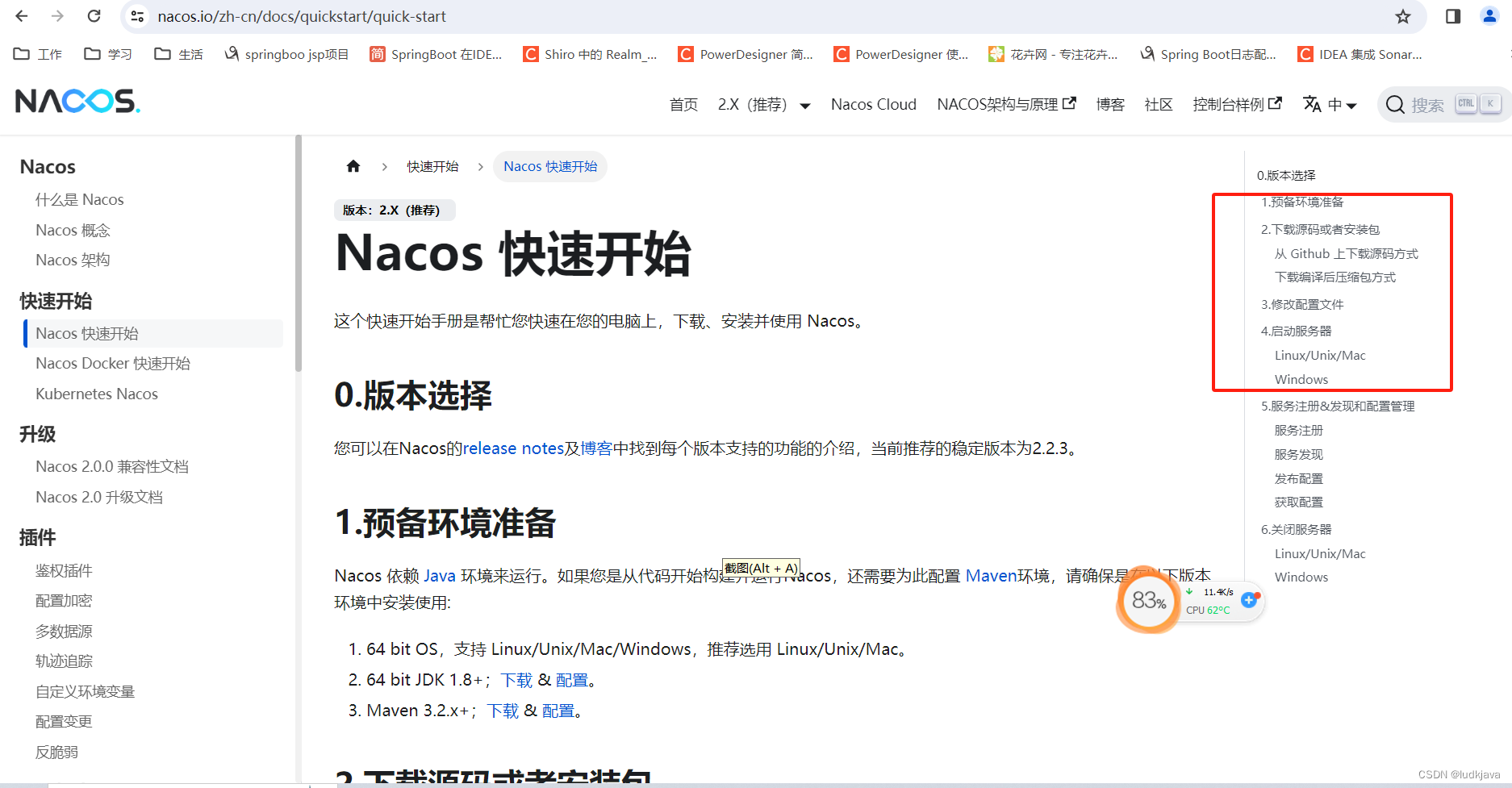Click 配置 link for Maven 3.2.x+
The width and height of the screenshot is (1512, 788).
coord(558,711)
